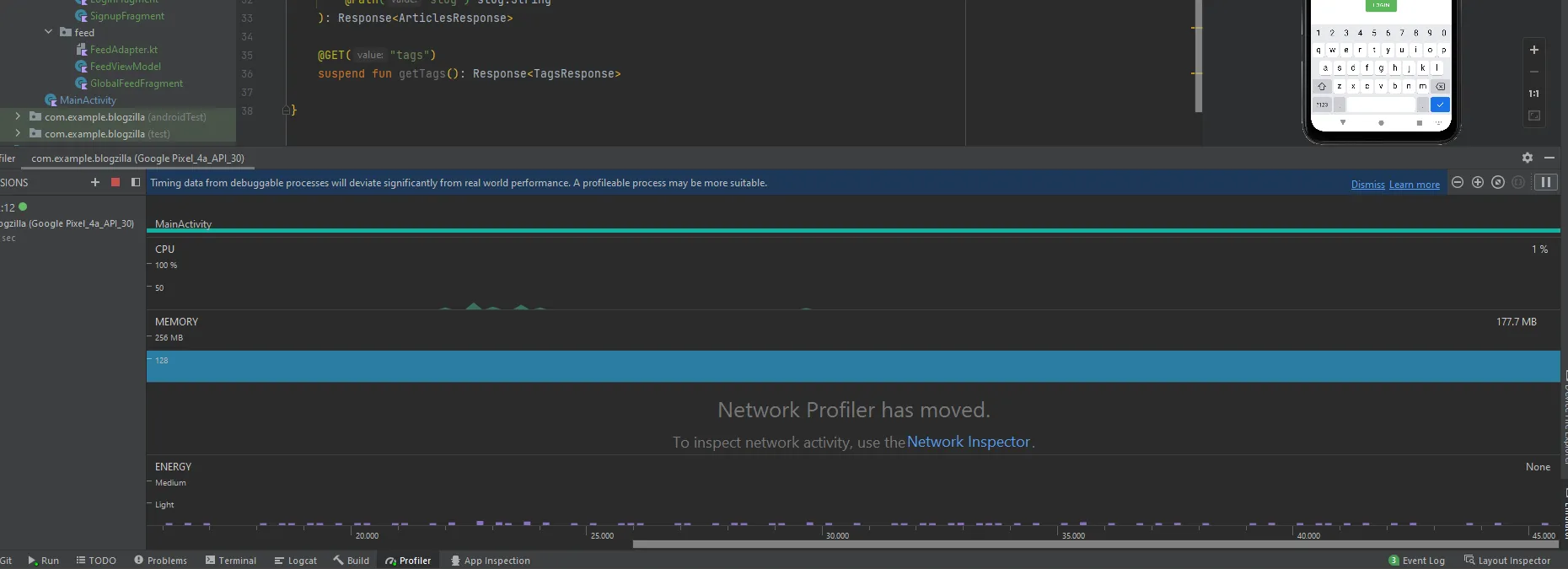Tap the green LOGIN button in emulator
The image size is (1568, 569).
[1381, 5]
